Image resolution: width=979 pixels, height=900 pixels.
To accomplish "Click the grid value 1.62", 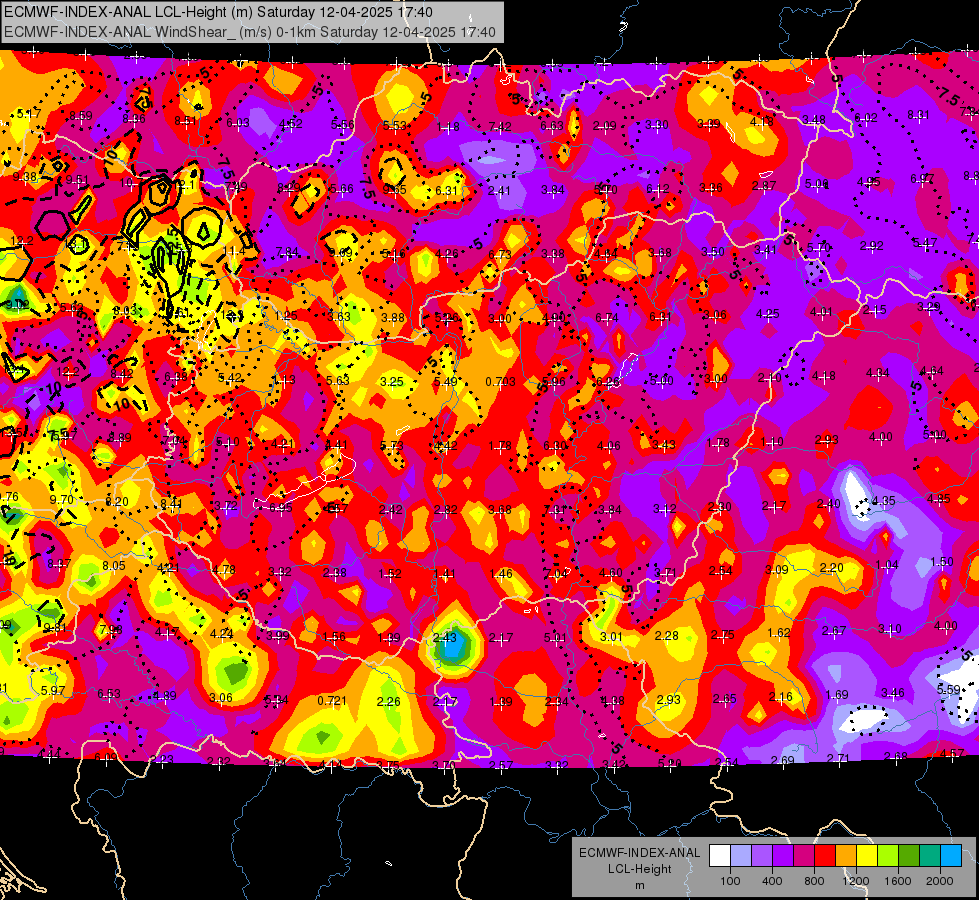I will (779, 633).
